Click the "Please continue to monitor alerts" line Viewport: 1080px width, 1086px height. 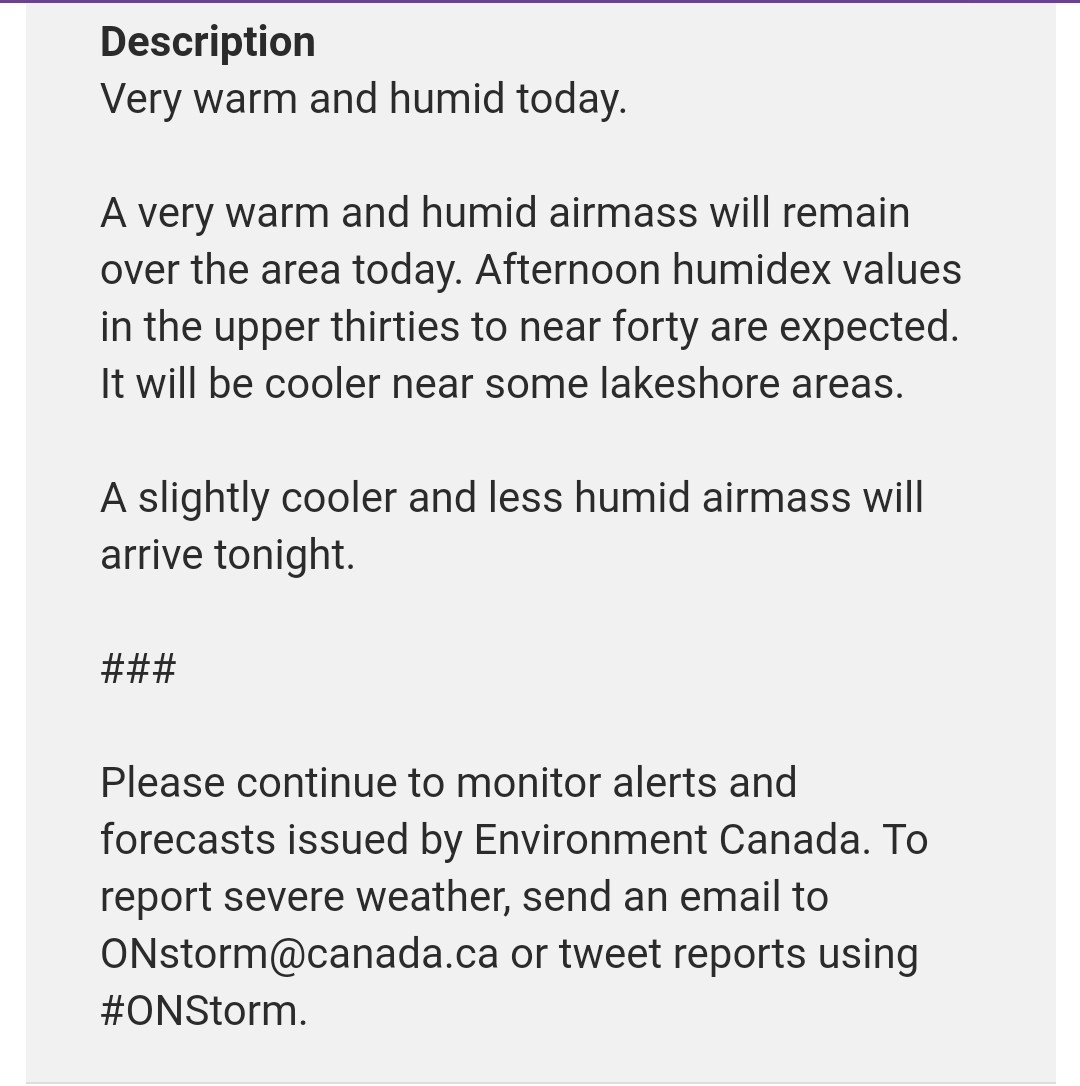(448, 783)
